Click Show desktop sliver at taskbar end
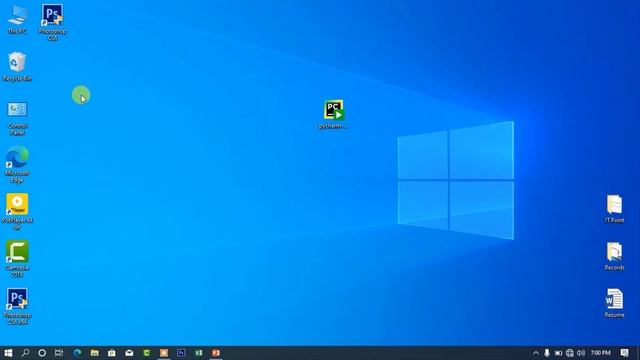Image resolution: width=640 pixels, height=360 pixels. coord(638,353)
